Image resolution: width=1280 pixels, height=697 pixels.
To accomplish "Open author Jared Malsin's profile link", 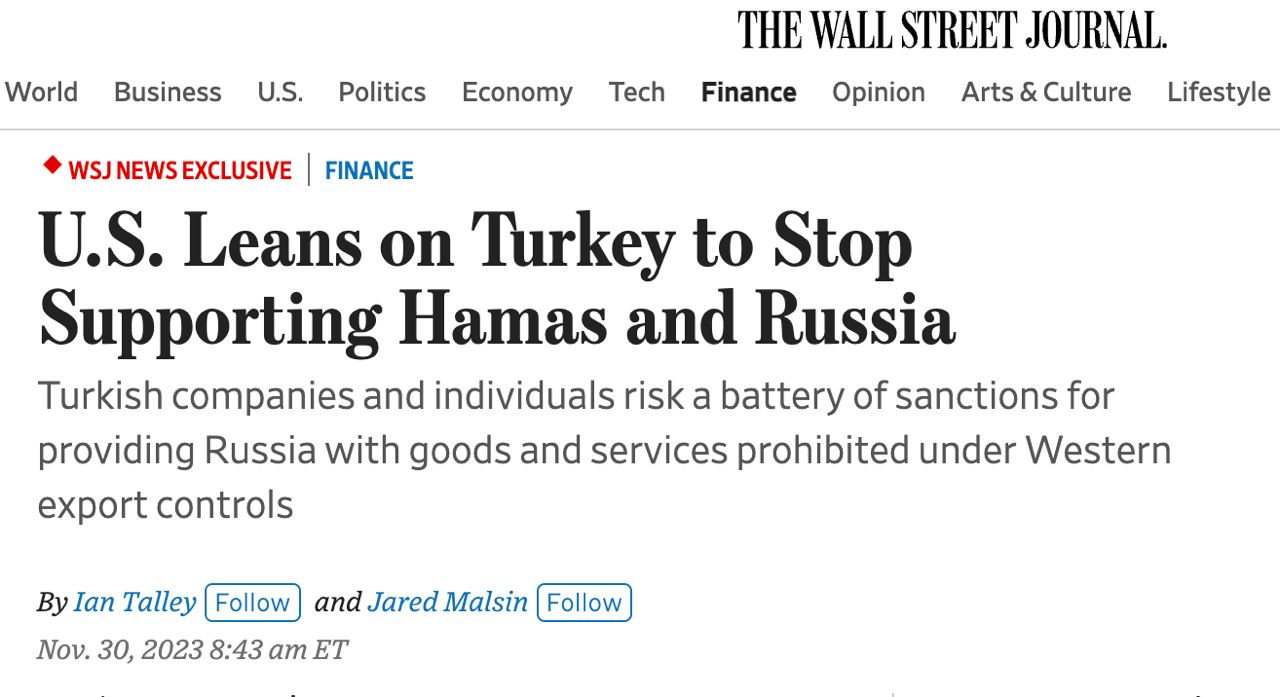I will [x=447, y=602].
